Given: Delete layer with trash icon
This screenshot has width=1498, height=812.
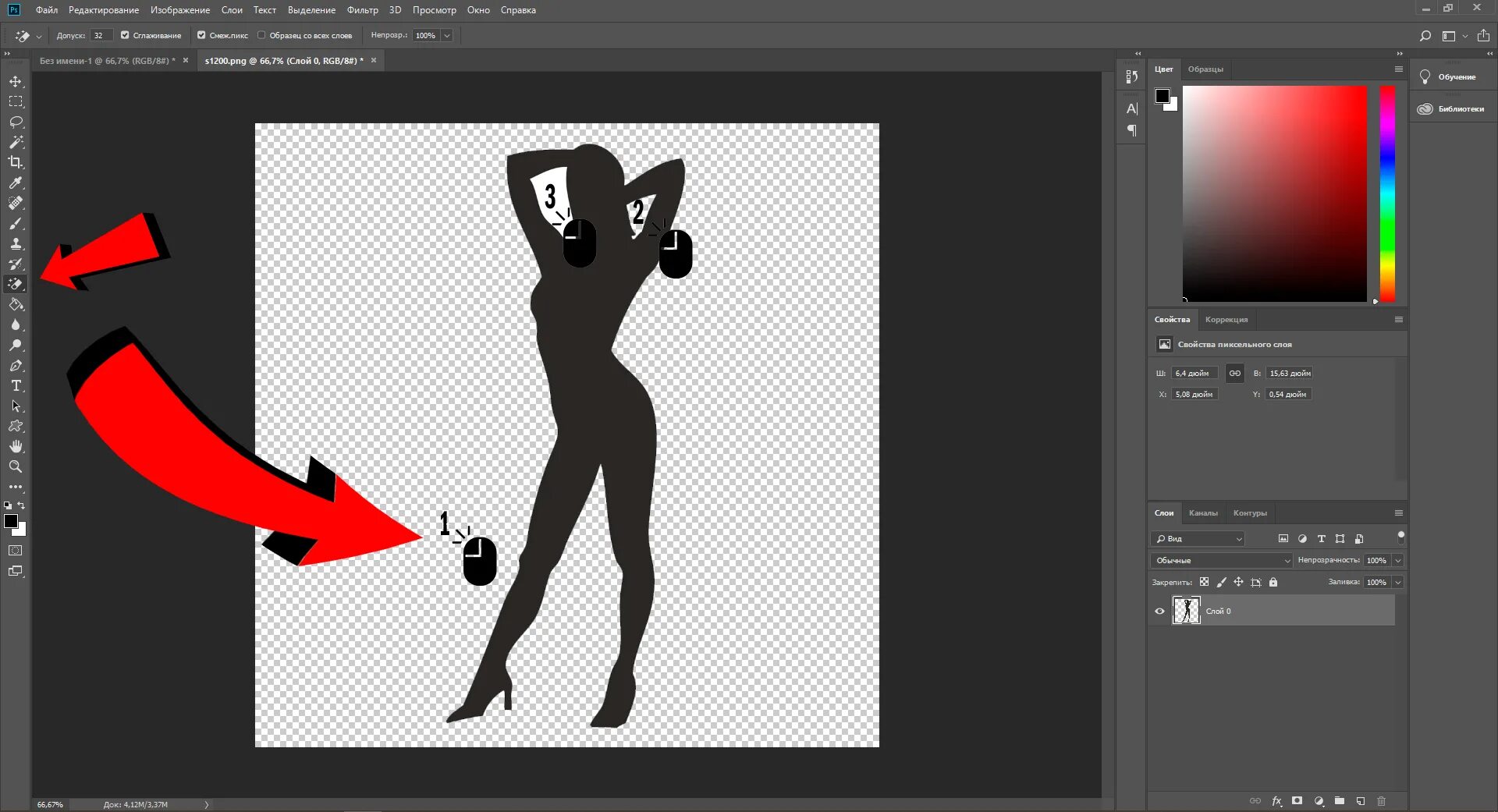Looking at the screenshot, I should [x=1382, y=801].
